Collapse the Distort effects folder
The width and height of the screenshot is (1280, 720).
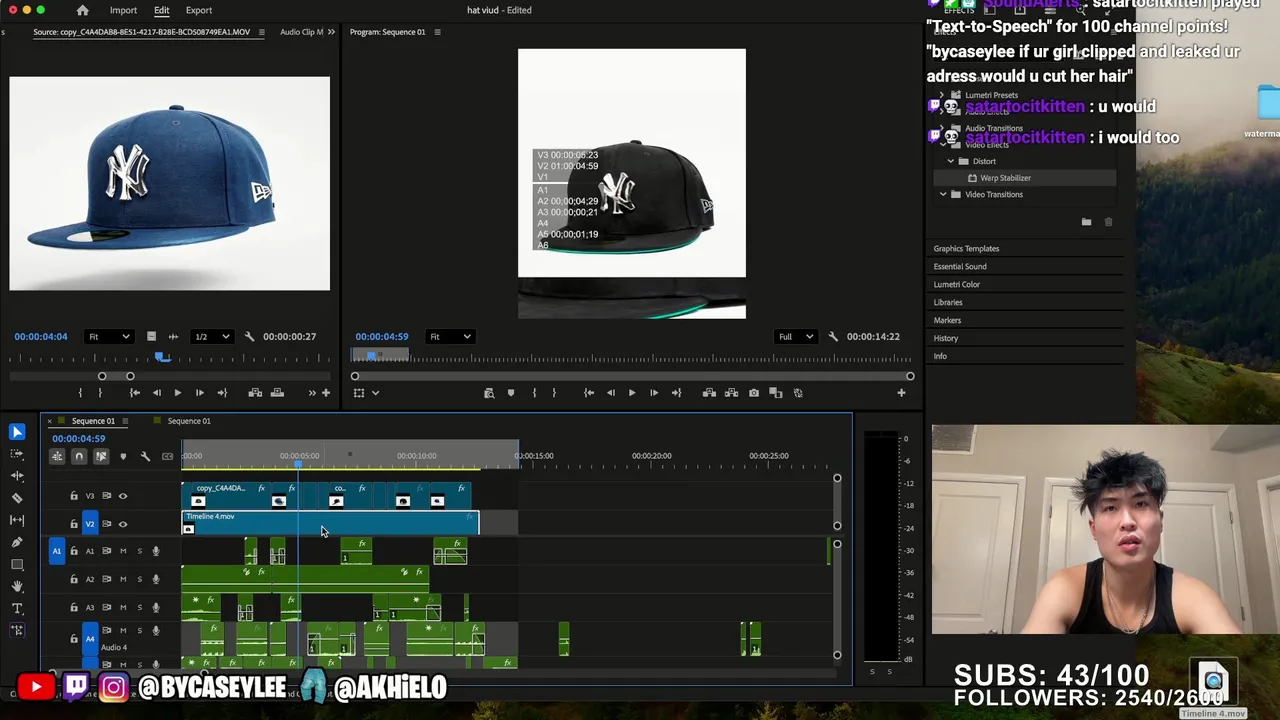point(951,161)
